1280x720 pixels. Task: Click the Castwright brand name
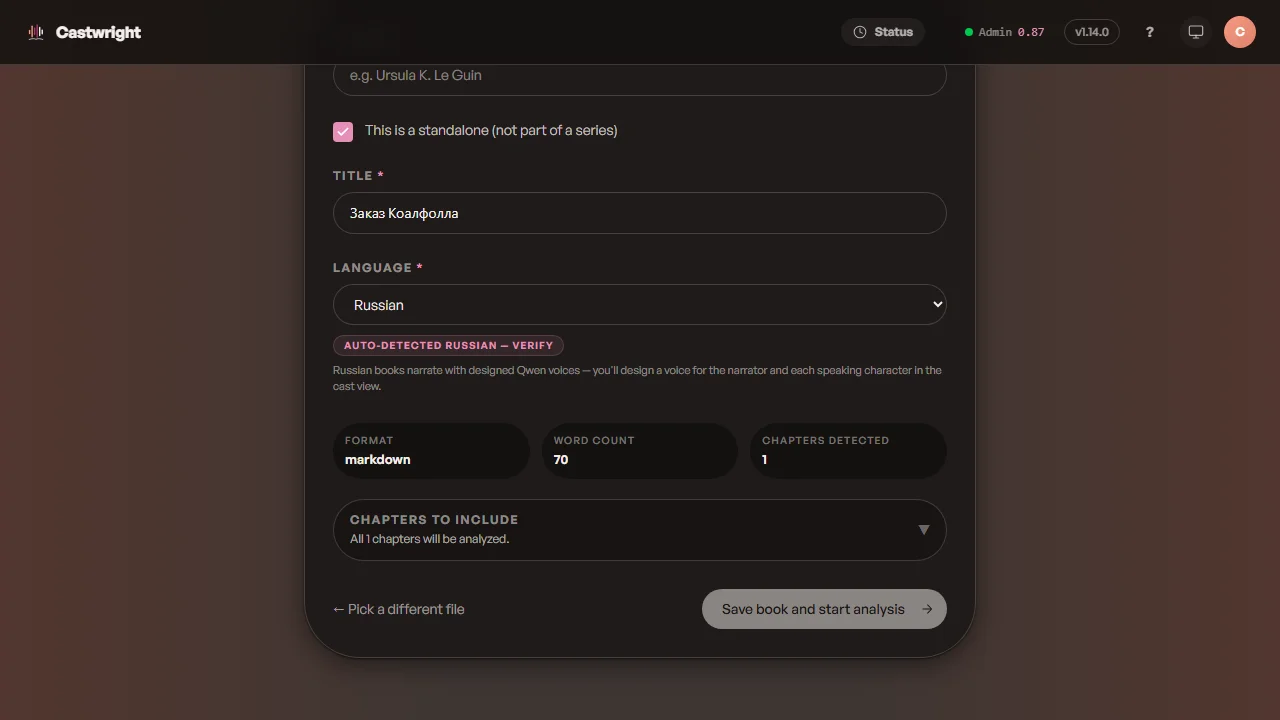98,32
